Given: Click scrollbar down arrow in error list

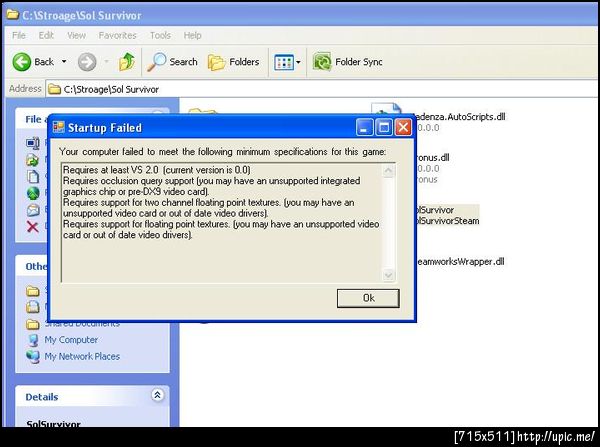Looking at the screenshot, I should 388,275.
